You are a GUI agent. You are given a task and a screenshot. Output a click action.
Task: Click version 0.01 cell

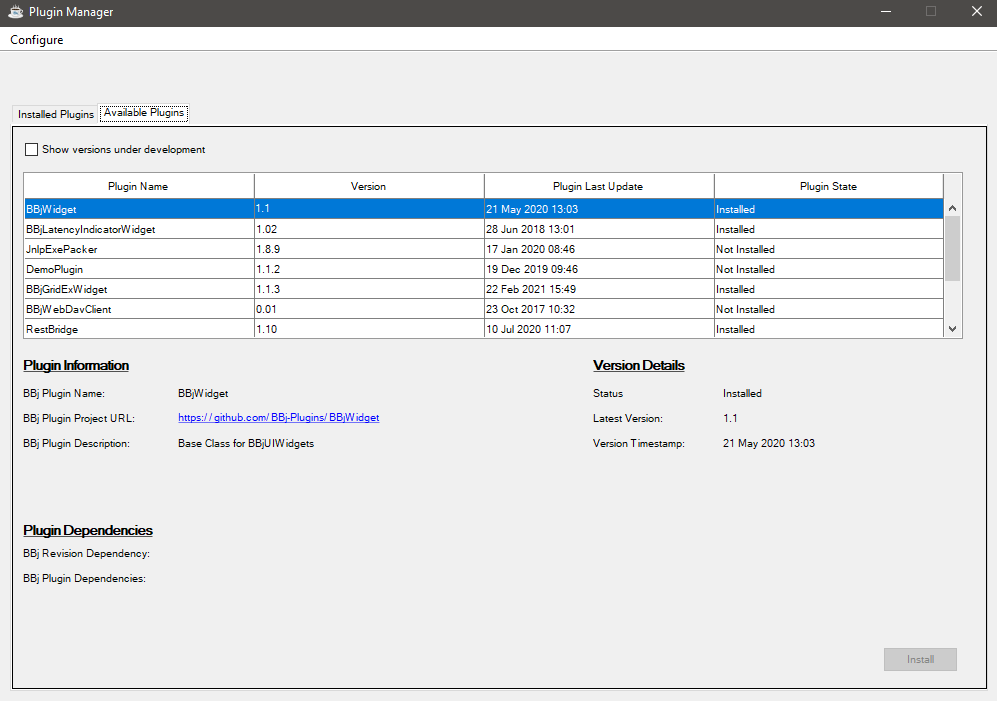[x=369, y=309]
